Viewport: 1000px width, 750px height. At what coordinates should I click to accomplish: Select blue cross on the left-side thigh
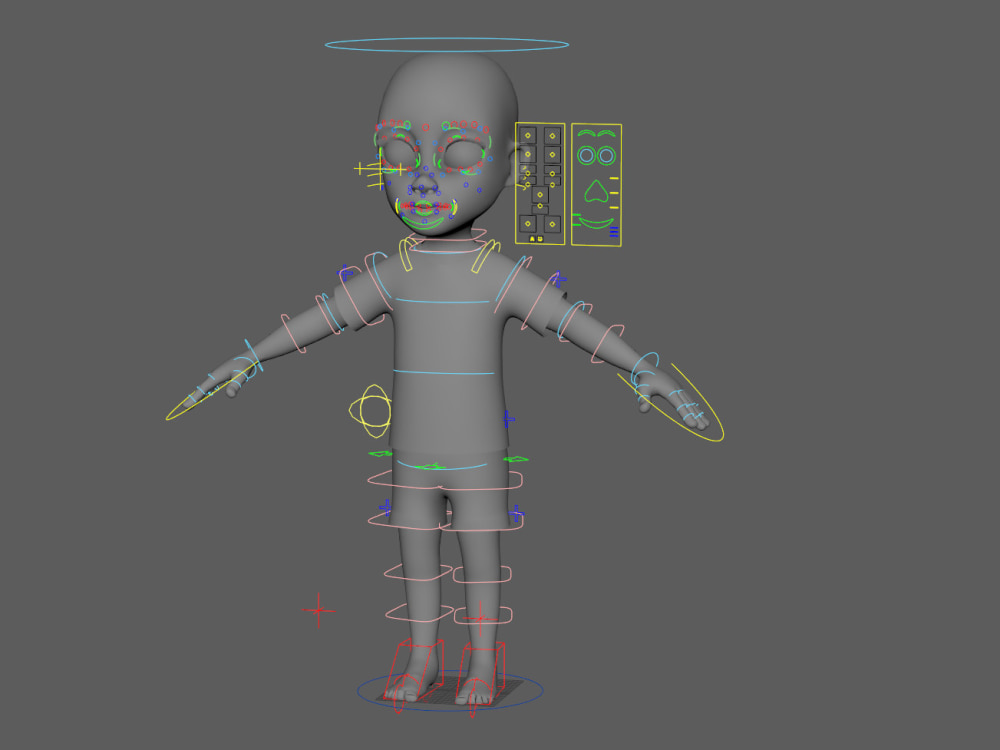(385, 508)
